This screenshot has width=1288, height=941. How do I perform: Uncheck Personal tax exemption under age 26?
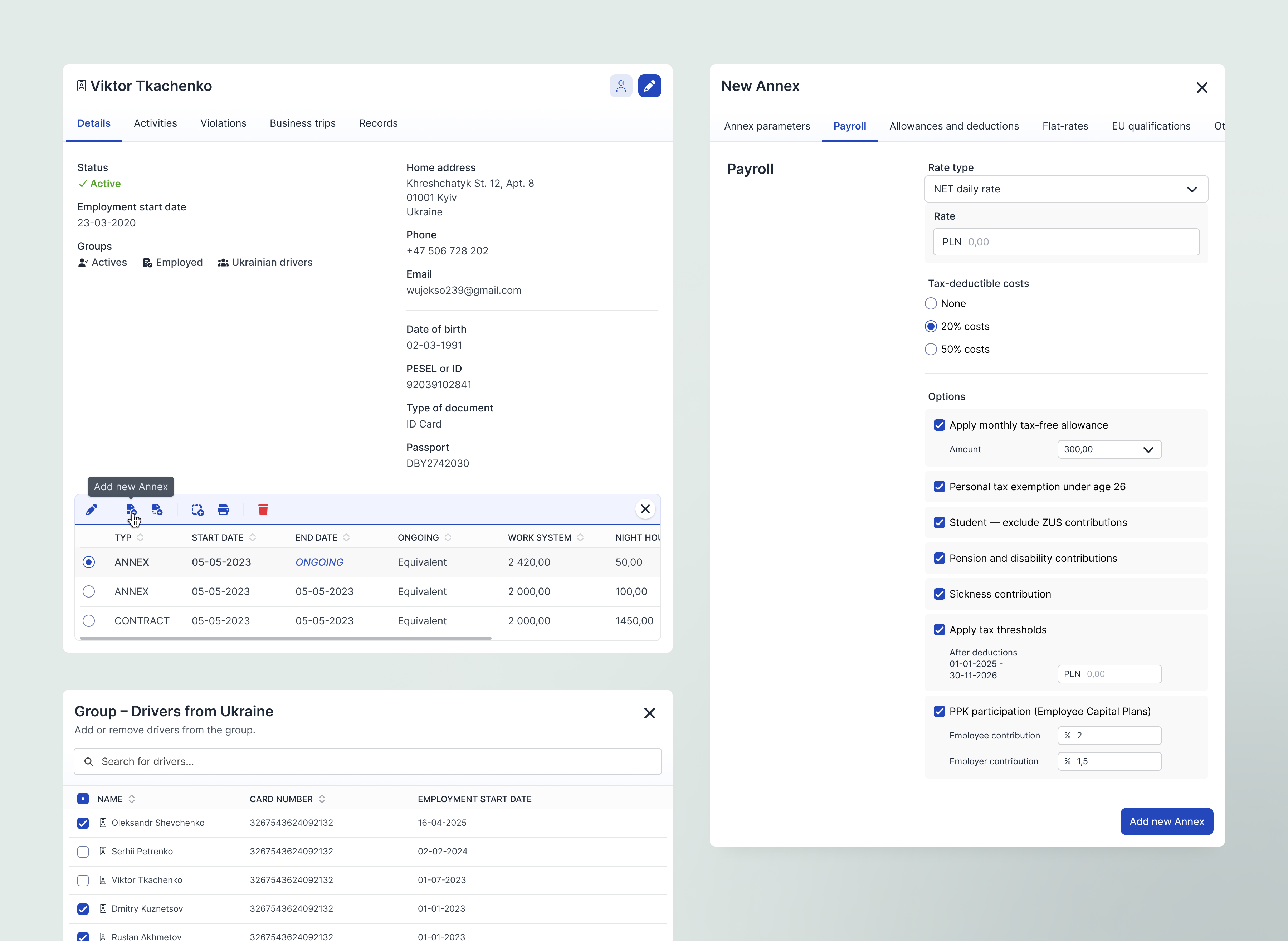[940, 487]
